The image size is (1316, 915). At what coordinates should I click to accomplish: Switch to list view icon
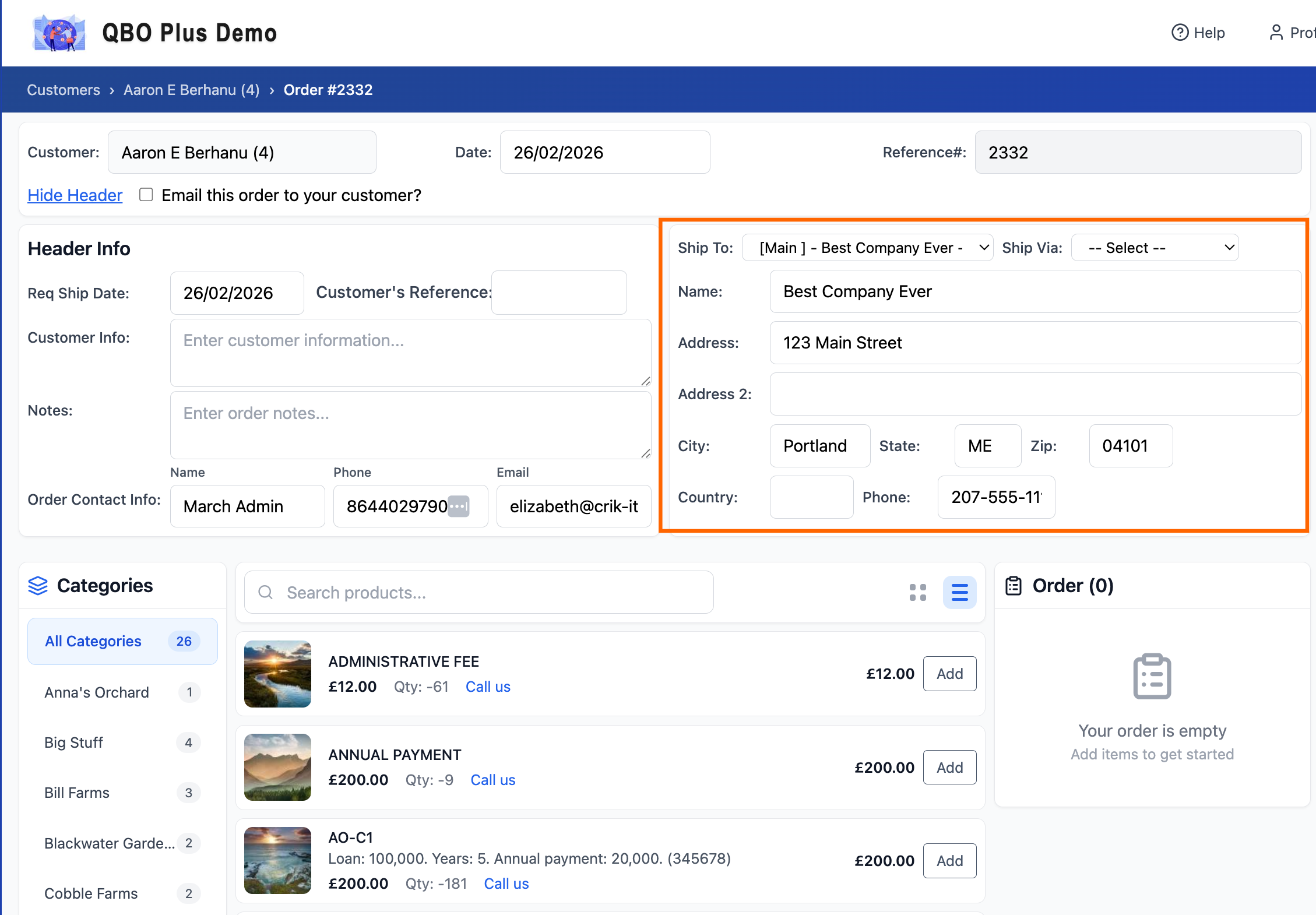click(959, 593)
